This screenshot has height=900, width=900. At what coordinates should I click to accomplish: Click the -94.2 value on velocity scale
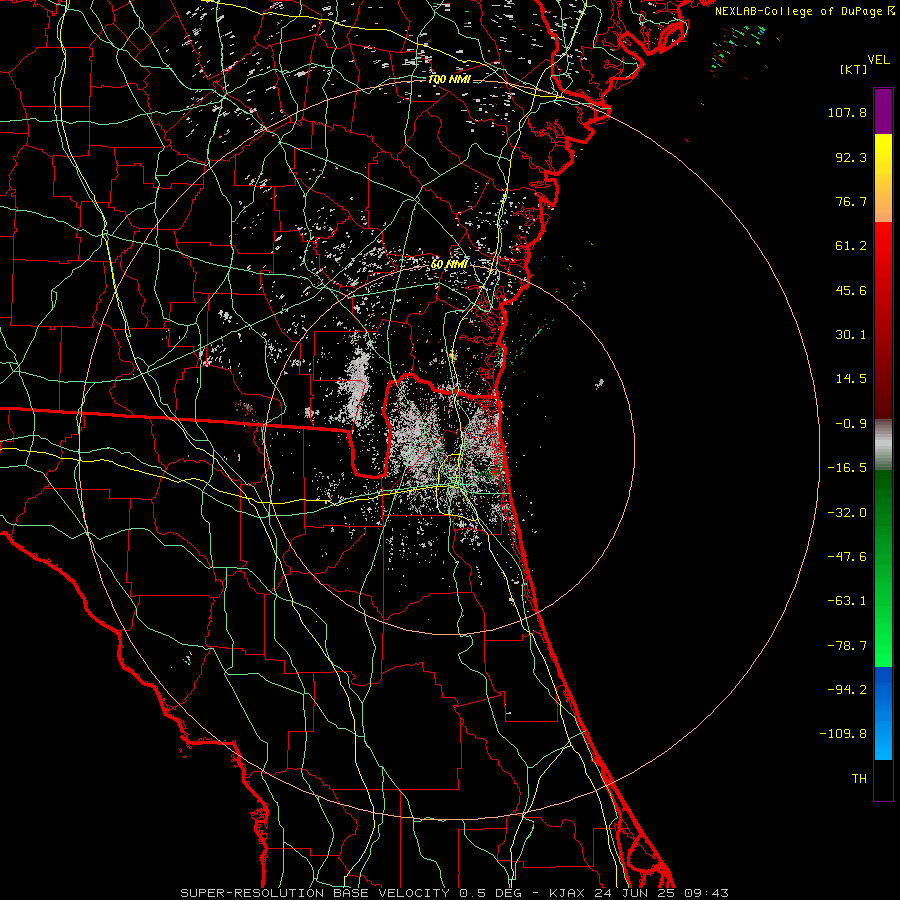[847, 690]
